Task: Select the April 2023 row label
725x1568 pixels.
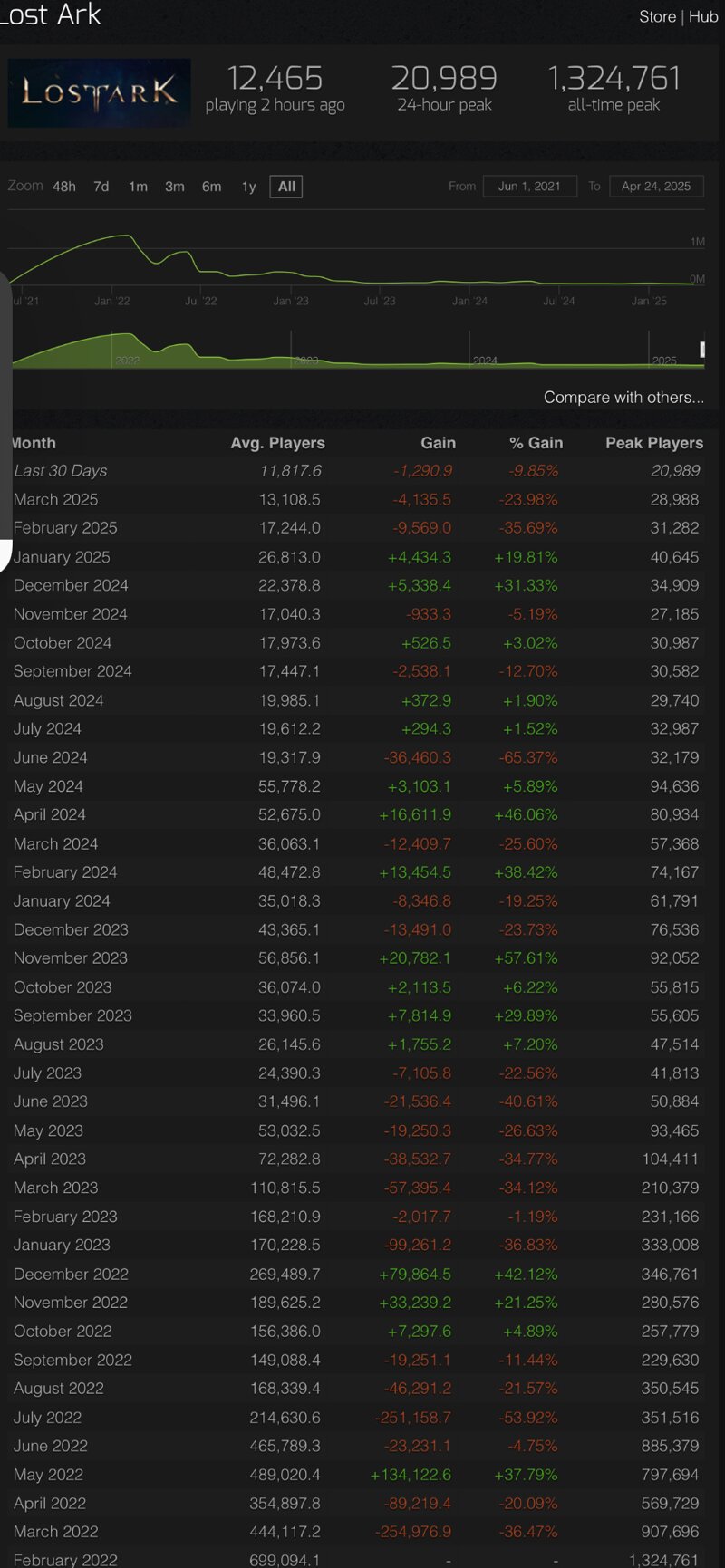Action: click(50, 1159)
